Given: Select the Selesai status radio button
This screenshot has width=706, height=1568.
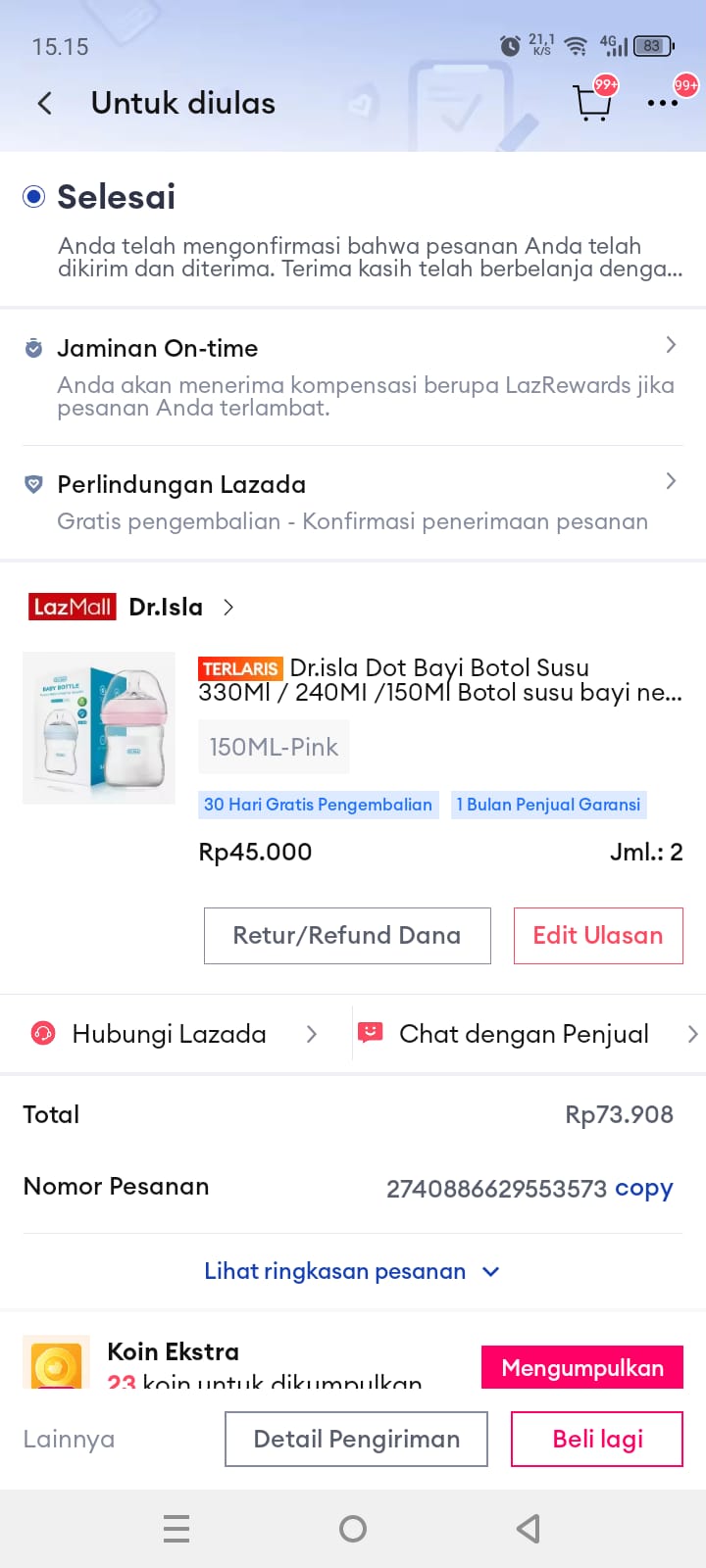Looking at the screenshot, I should click(34, 197).
